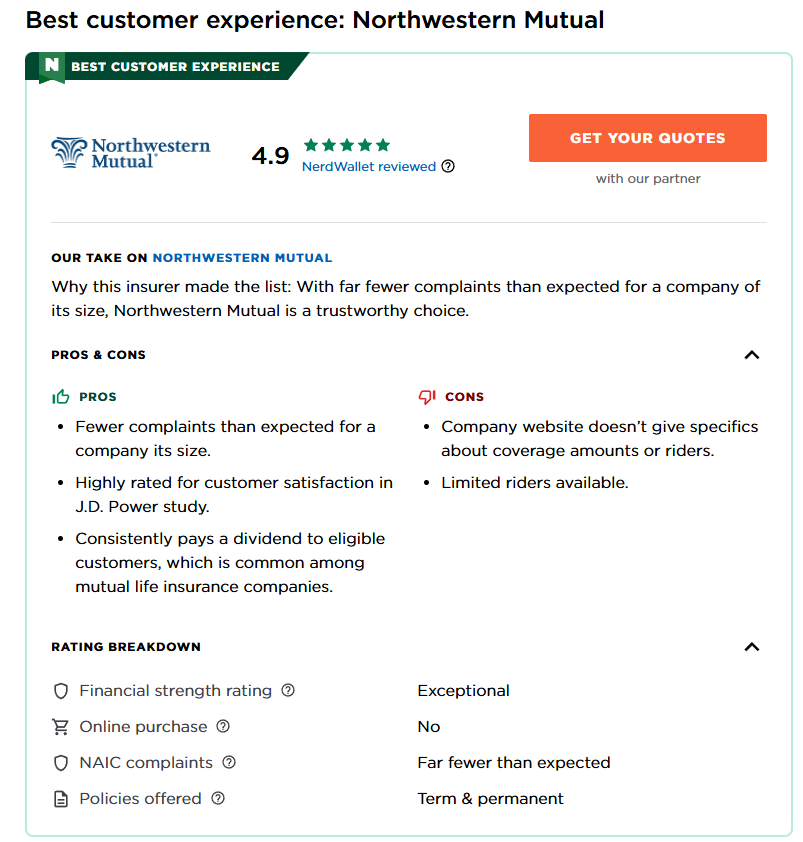Click the NerdWallet reviewed help icon
The width and height of the screenshot is (803, 842).
point(448,166)
